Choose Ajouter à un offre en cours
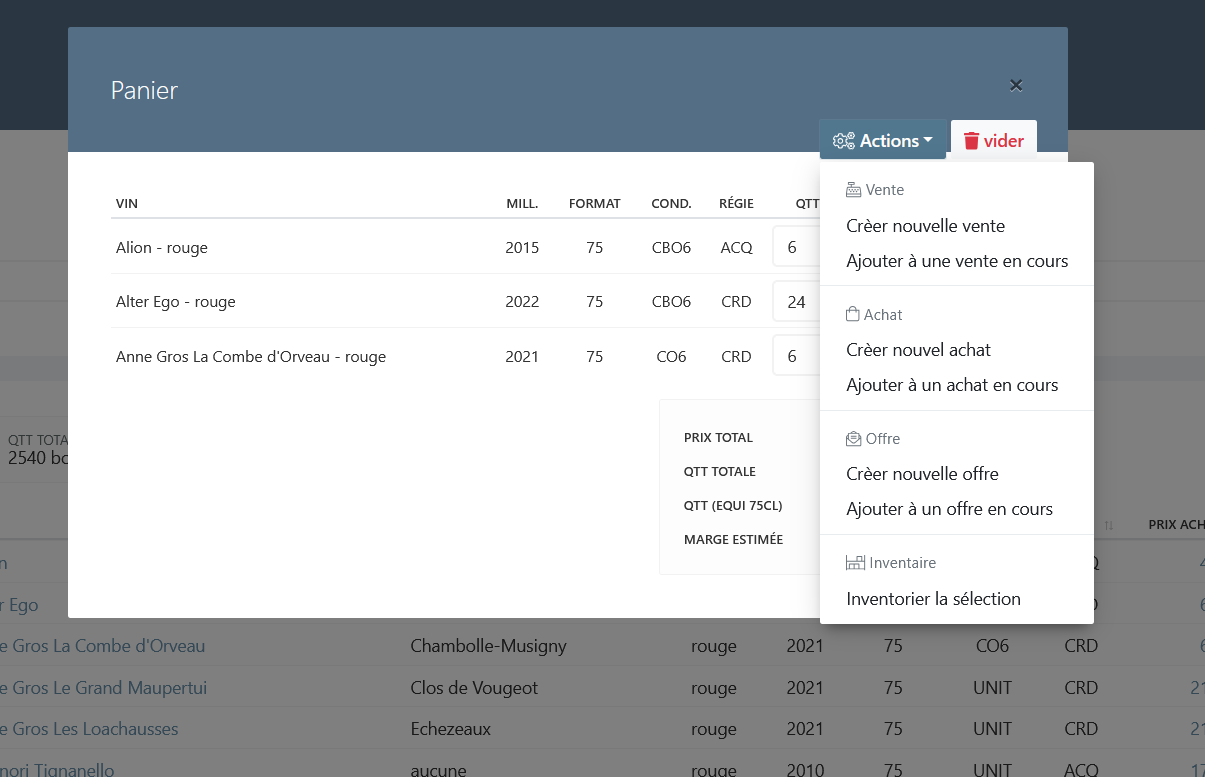Image resolution: width=1205 pixels, height=777 pixels. pyautogui.click(x=949, y=509)
